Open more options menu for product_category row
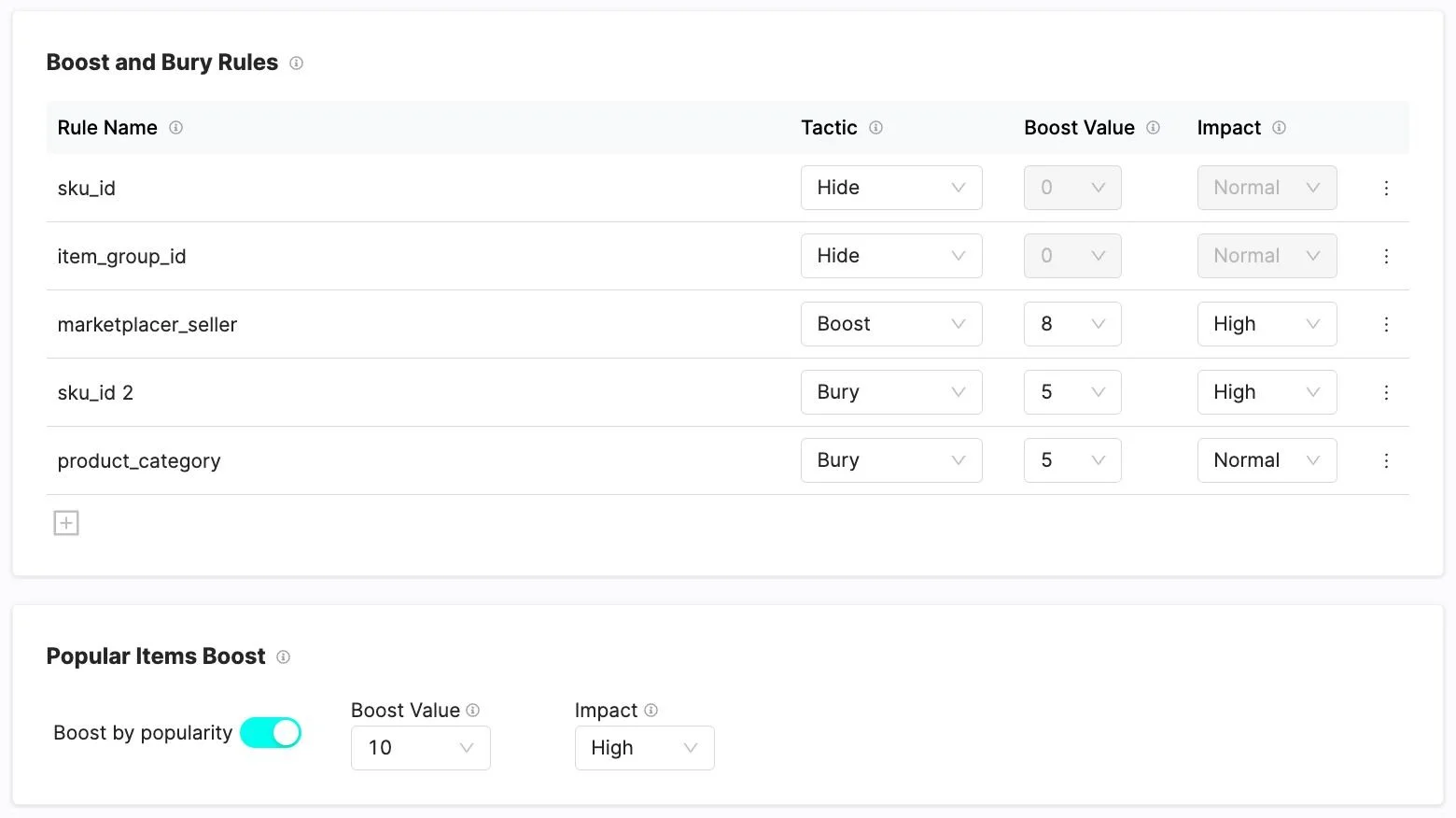1456x818 pixels. [x=1386, y=460]
